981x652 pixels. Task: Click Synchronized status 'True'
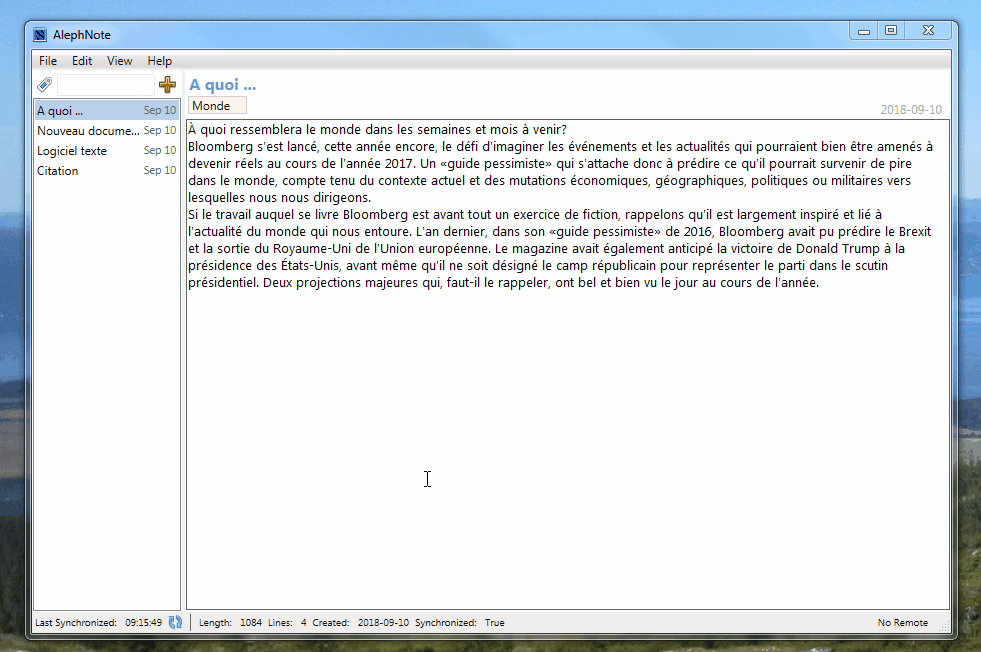pyautogui.click(x=494, y=623)
